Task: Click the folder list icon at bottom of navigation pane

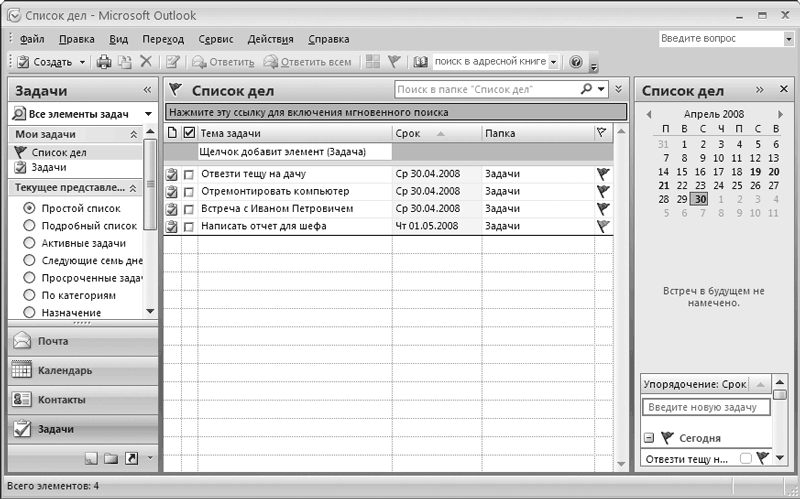Action: pyautogui.click(x=110, y=458)
